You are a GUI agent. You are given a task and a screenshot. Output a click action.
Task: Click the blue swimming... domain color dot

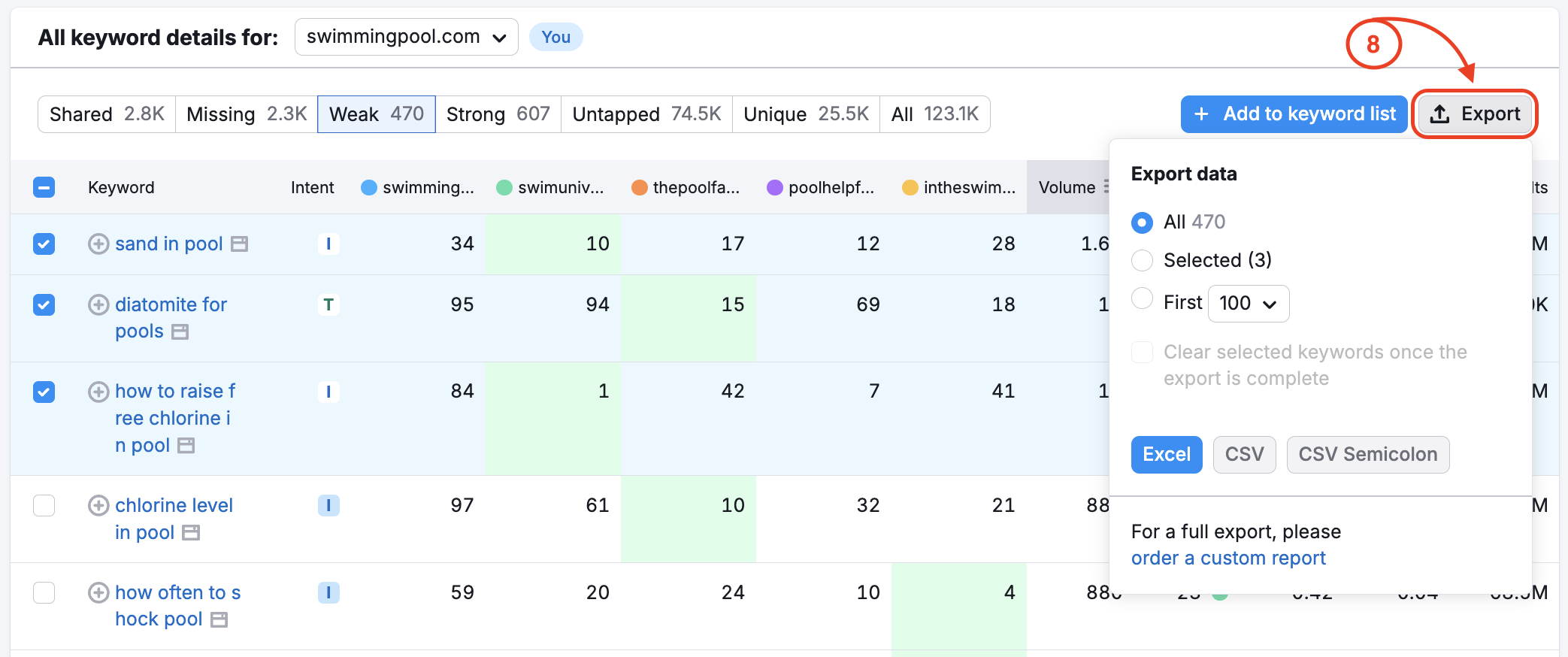[x=369, y=188]
